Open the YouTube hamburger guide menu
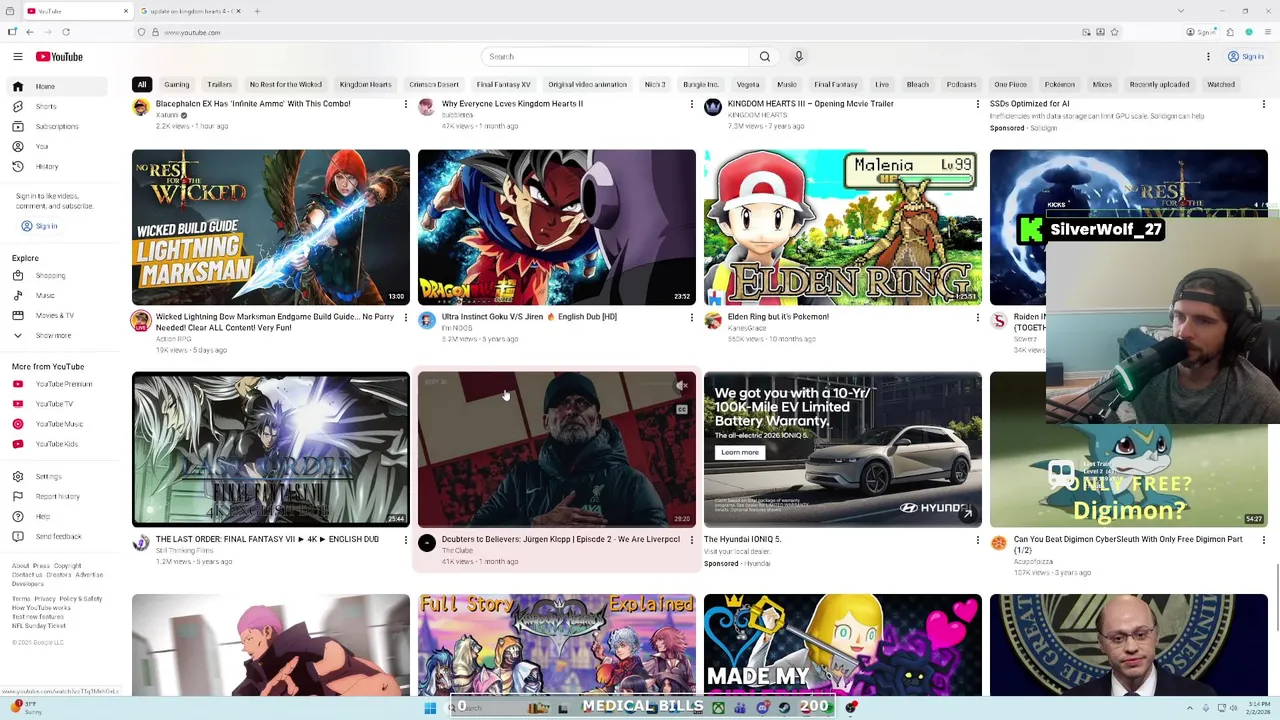The image size is (1280, 720). (x=18, y=57)
